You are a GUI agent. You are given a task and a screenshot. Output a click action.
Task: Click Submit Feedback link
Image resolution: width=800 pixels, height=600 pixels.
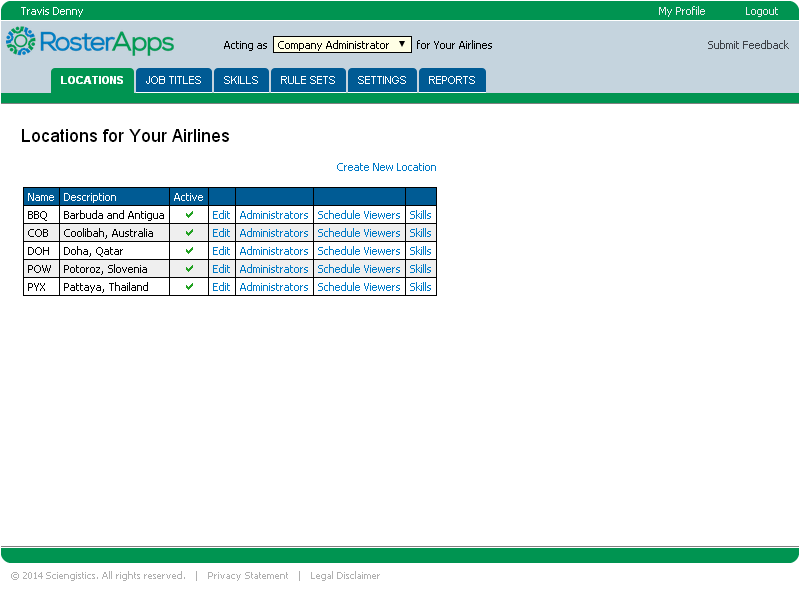[748, 45]
